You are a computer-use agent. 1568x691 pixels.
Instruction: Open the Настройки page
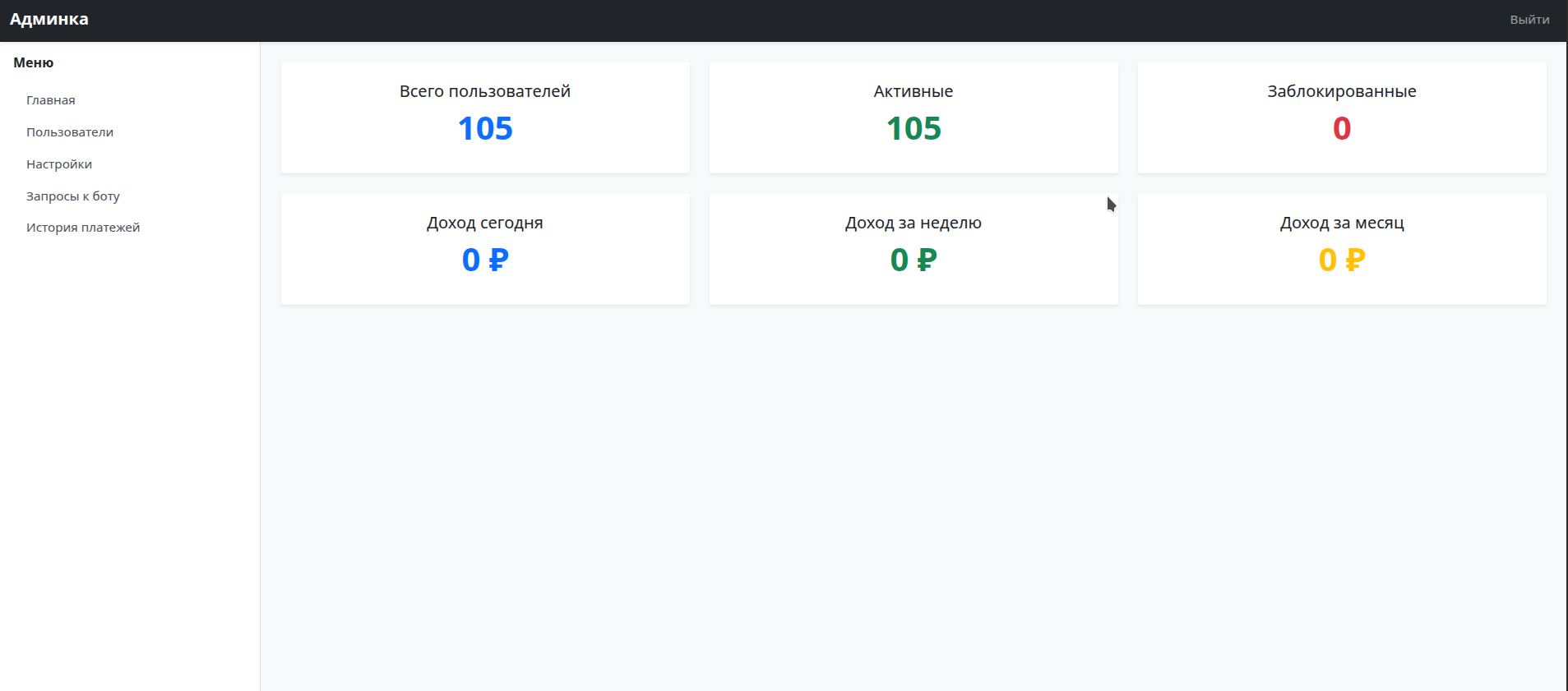point(59,164)
